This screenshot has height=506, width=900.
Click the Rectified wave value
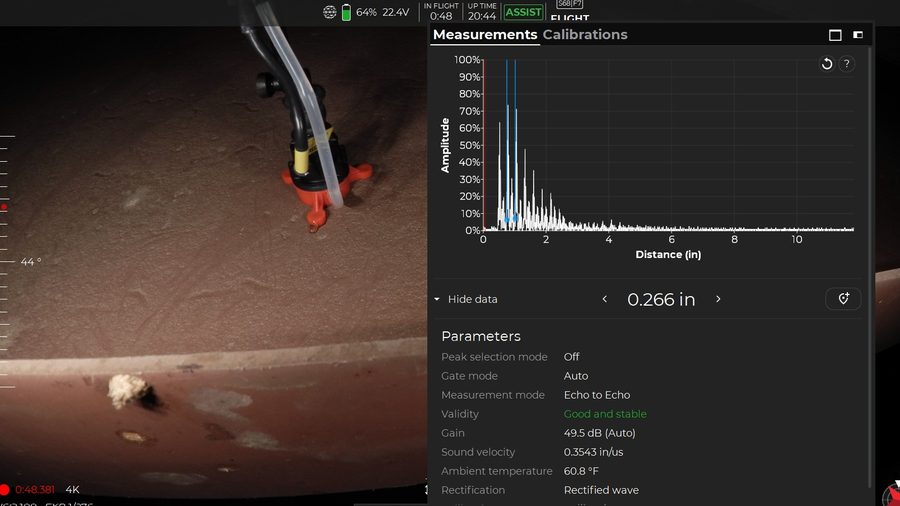click(601, 490)
